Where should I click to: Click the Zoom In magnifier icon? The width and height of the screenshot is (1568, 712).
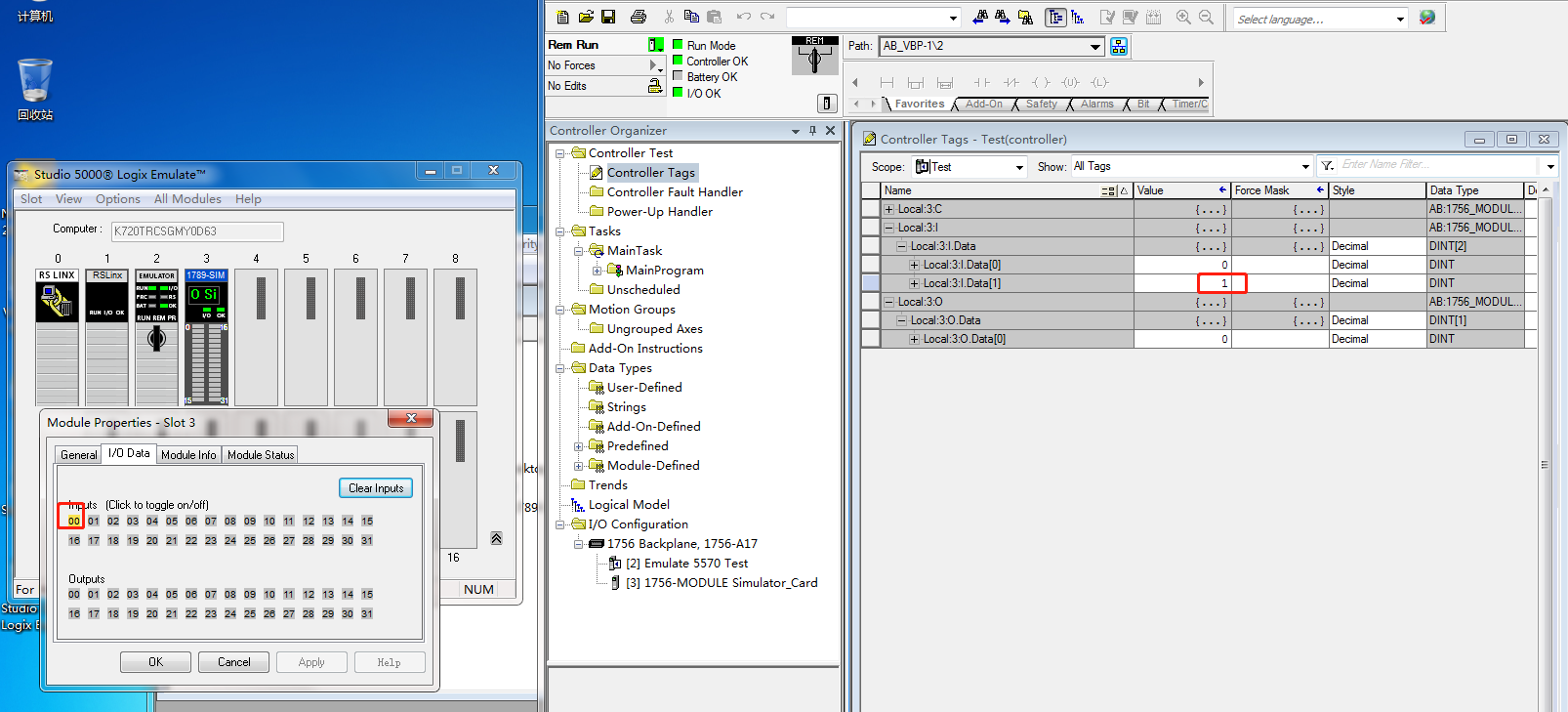coord(1183,17)
